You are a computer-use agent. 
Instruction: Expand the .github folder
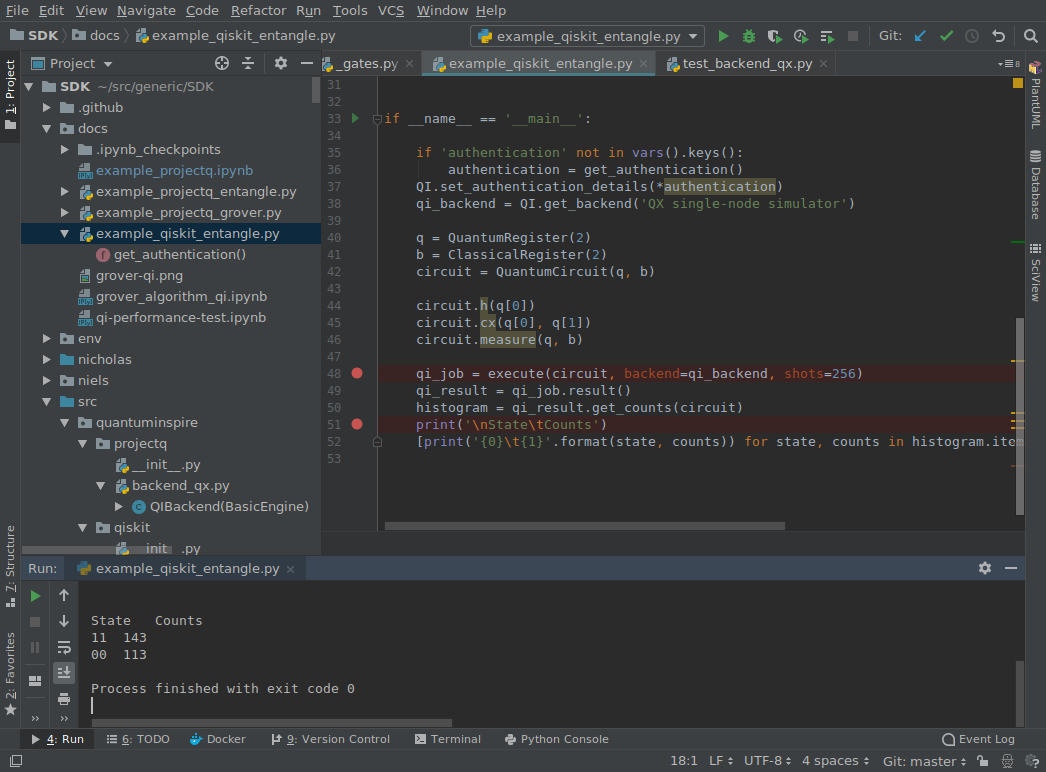(x=47, y=107)
